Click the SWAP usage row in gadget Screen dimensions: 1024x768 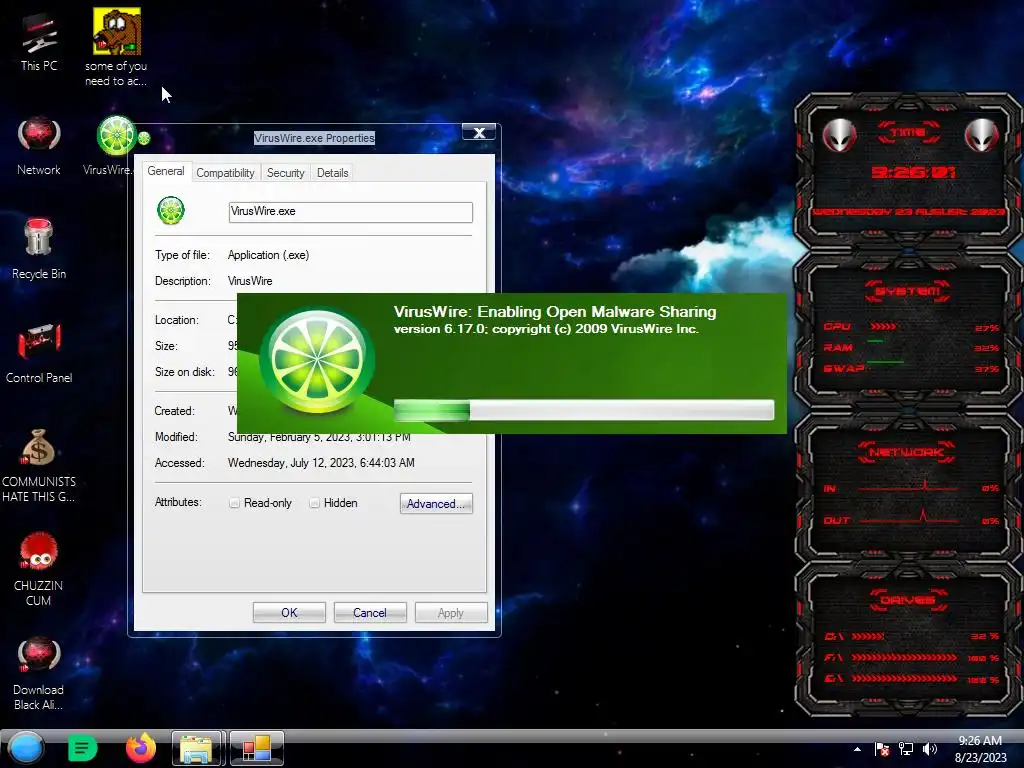(x=911, y=368)
